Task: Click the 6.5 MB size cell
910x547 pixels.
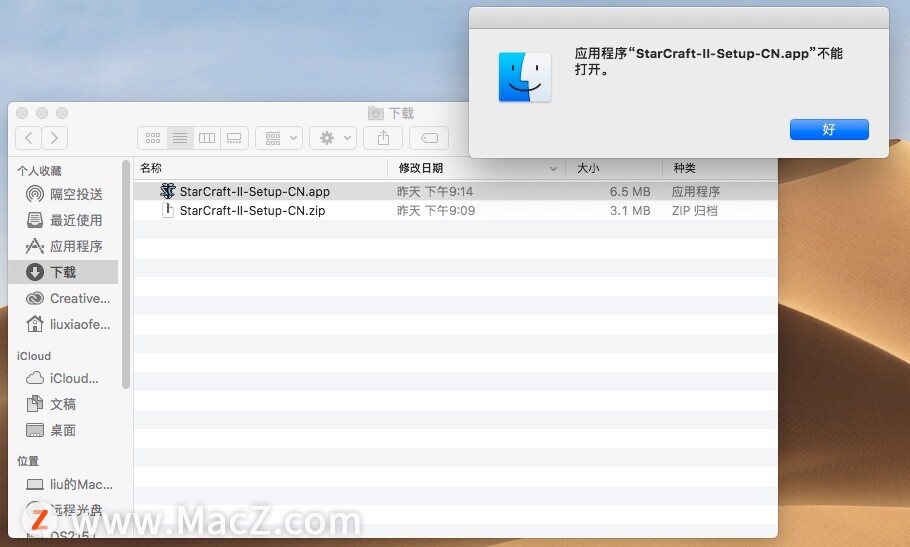Action: coord(630,191)
